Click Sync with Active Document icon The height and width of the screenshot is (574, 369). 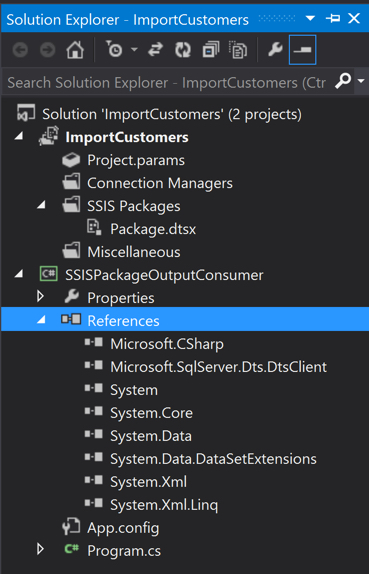click(155, 50)
